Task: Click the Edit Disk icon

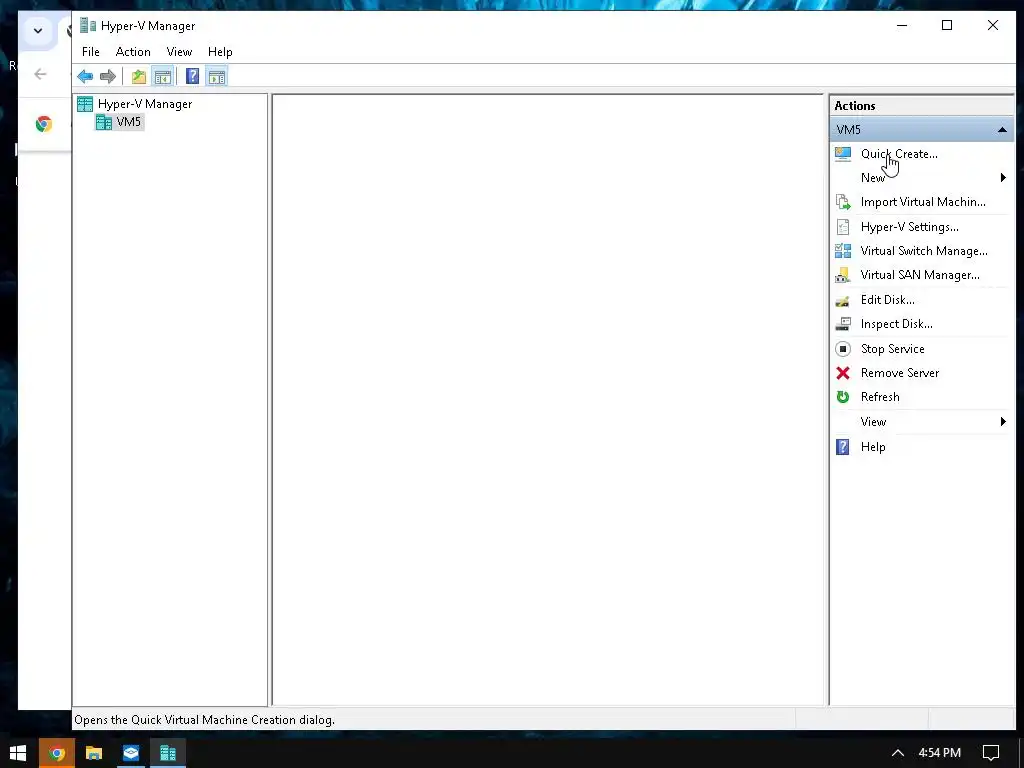Action: pos(843,300)
